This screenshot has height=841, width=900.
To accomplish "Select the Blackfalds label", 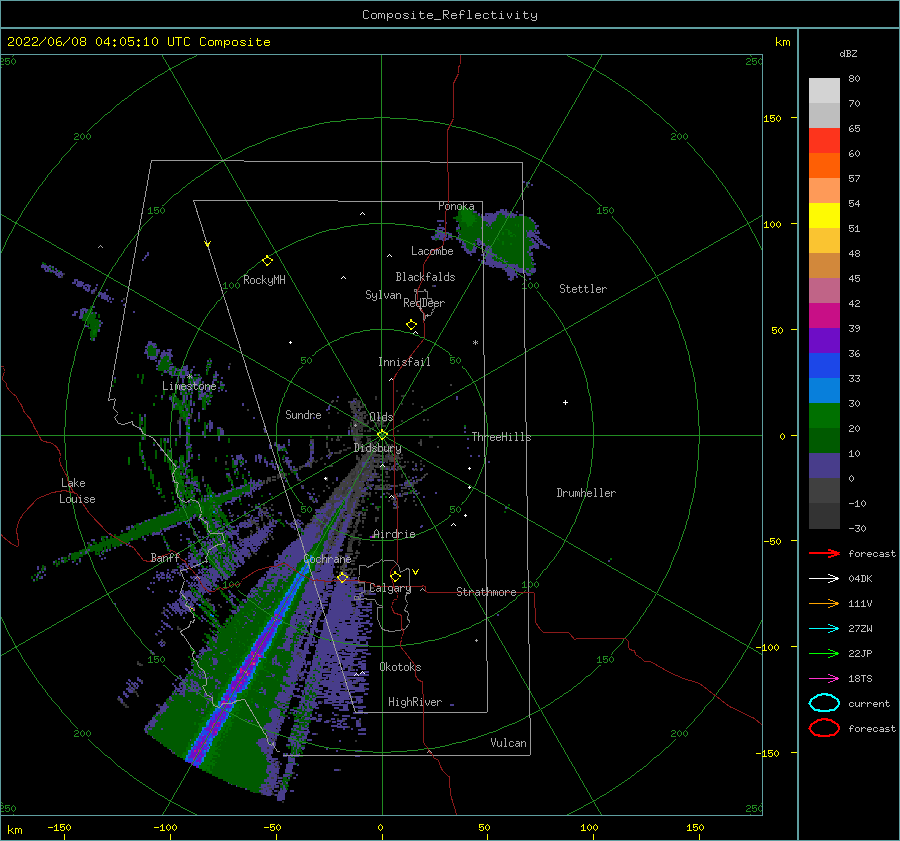I will click(425, 277).
